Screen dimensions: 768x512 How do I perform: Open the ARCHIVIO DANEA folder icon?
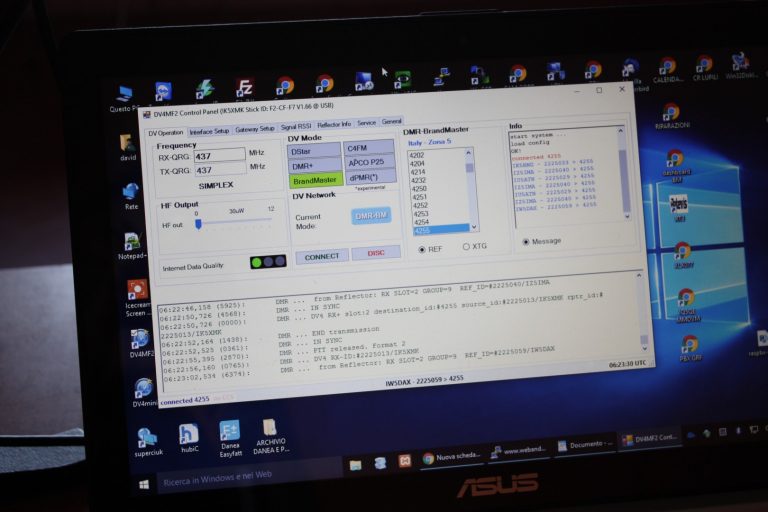[x=271, y=437]
